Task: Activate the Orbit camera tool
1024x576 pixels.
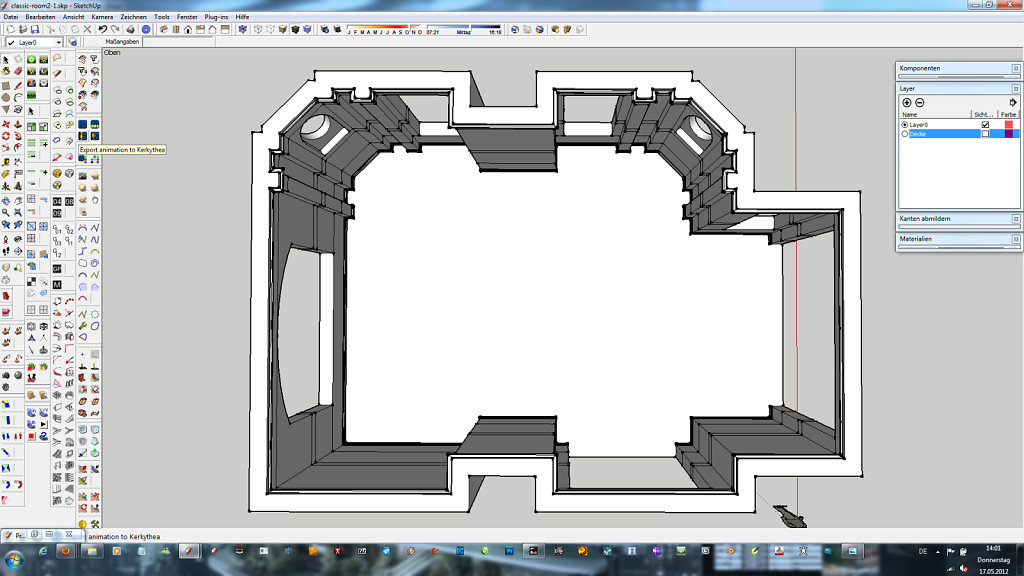Action: tap(6, 201)
